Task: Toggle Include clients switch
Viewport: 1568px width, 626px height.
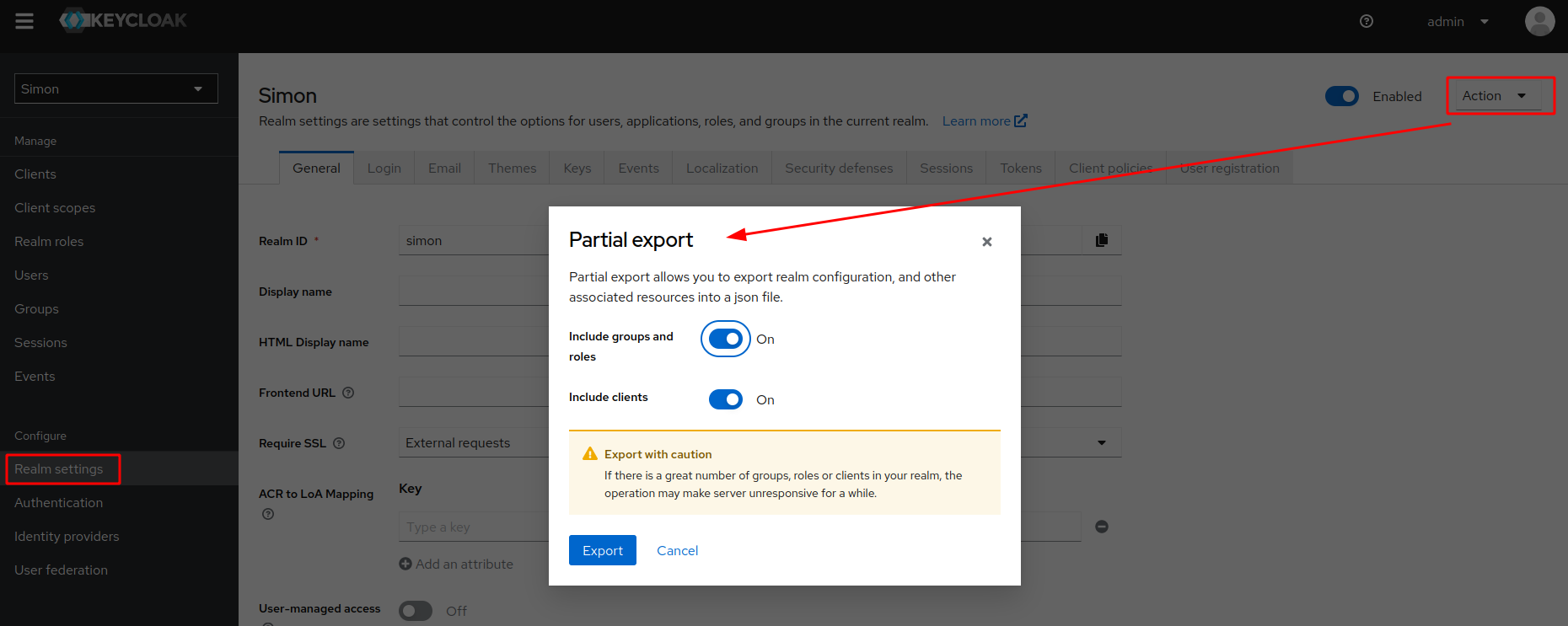Action: click(x=726, y=399)
